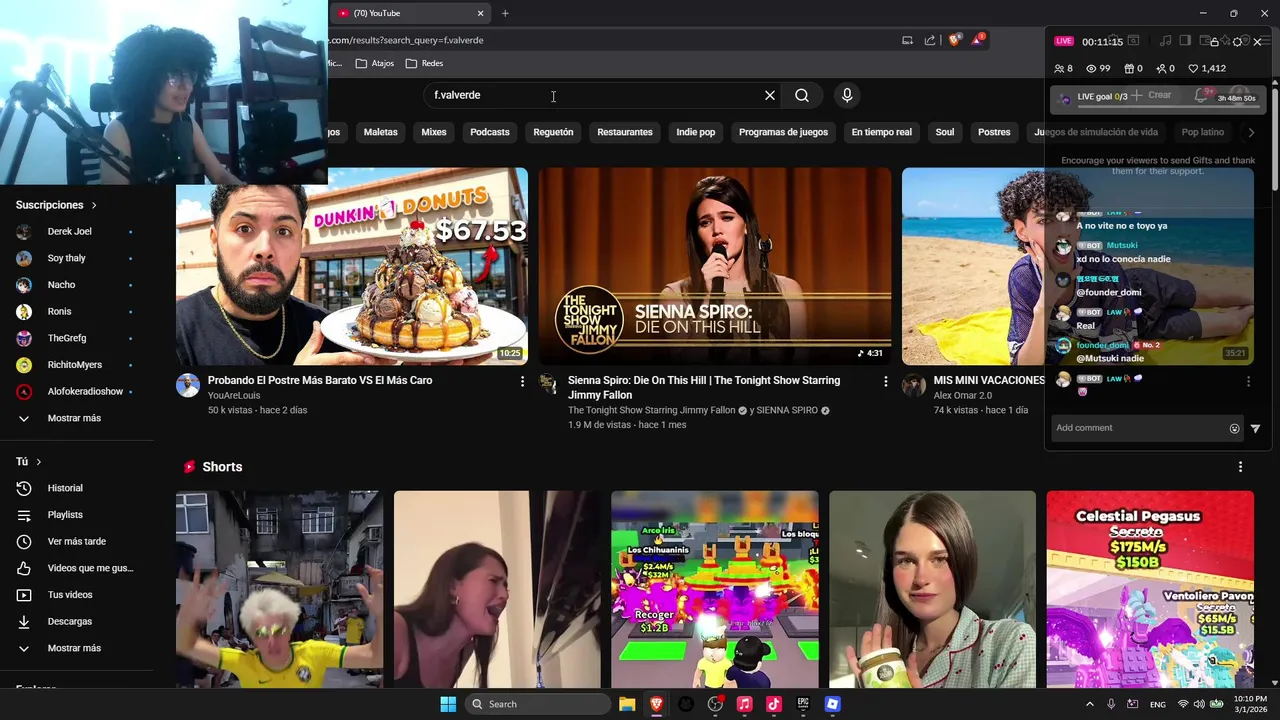Play the Celestial Pegasus short
Viewport: 1280px width, 720px height.
click(1150, 589)
